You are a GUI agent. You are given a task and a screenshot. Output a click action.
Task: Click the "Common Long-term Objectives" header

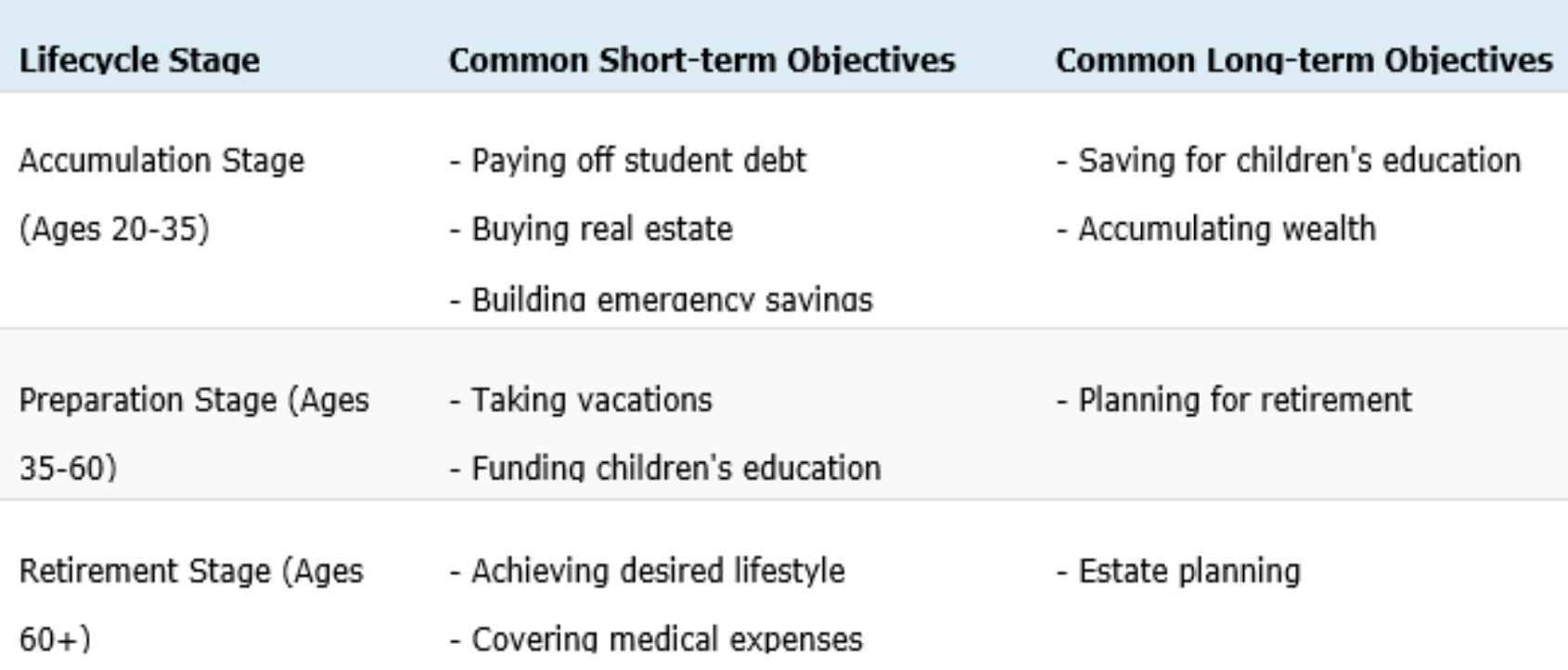point(1304,60)
